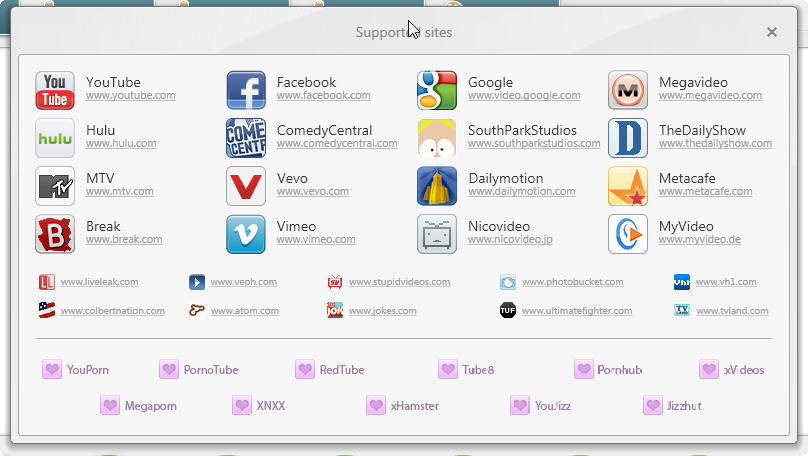Follow the www.mtv.com link
The height and width of the screenshot is (456, 808).
(120, 192)
